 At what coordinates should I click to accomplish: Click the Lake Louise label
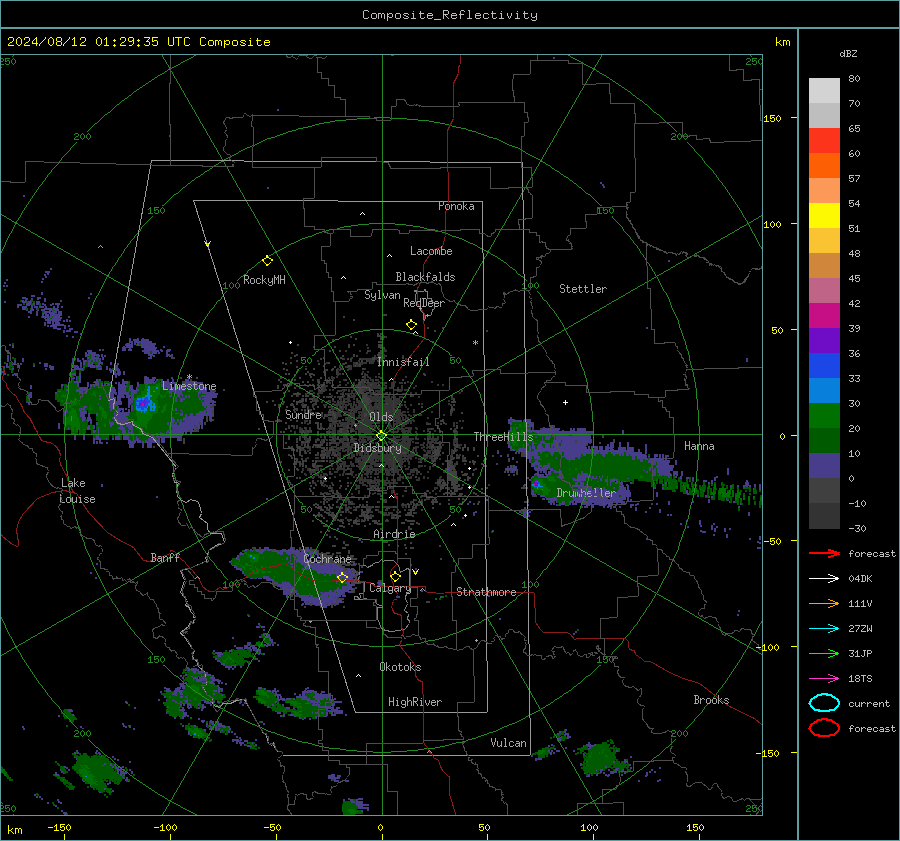coord(77,491)
